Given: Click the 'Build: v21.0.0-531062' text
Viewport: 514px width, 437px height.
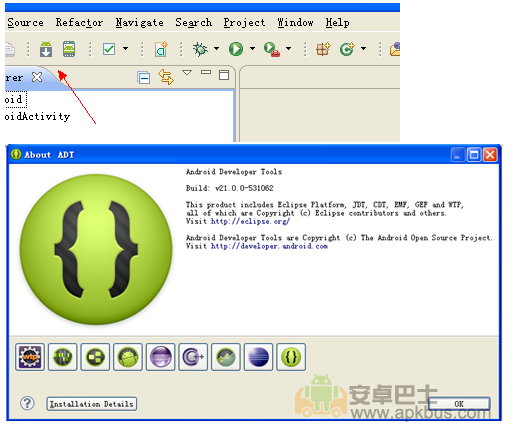Looking at the screenshot, I should 230,188.
